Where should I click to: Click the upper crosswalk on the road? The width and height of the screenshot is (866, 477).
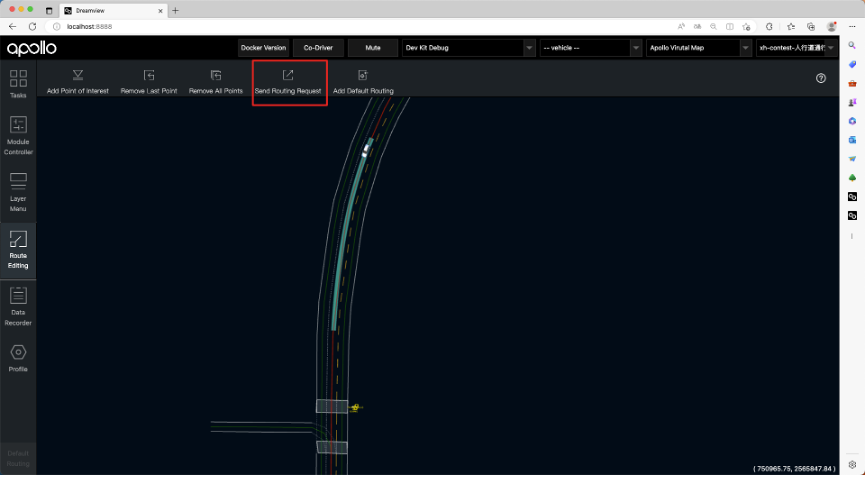click(x=332, y=406)
